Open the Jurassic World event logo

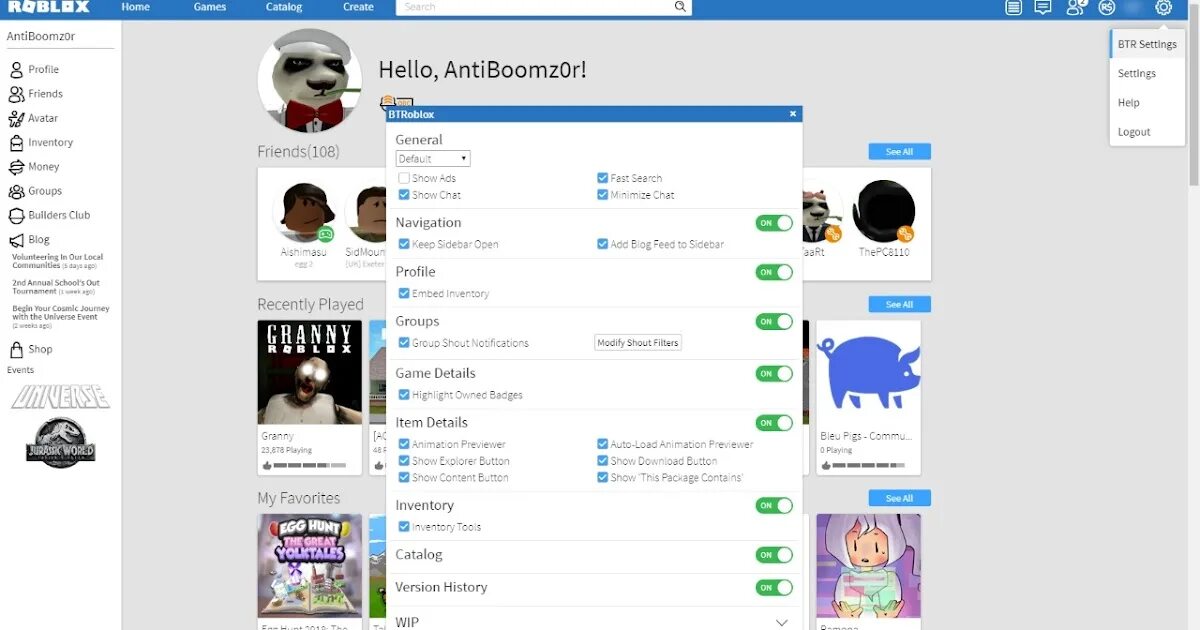61,442
